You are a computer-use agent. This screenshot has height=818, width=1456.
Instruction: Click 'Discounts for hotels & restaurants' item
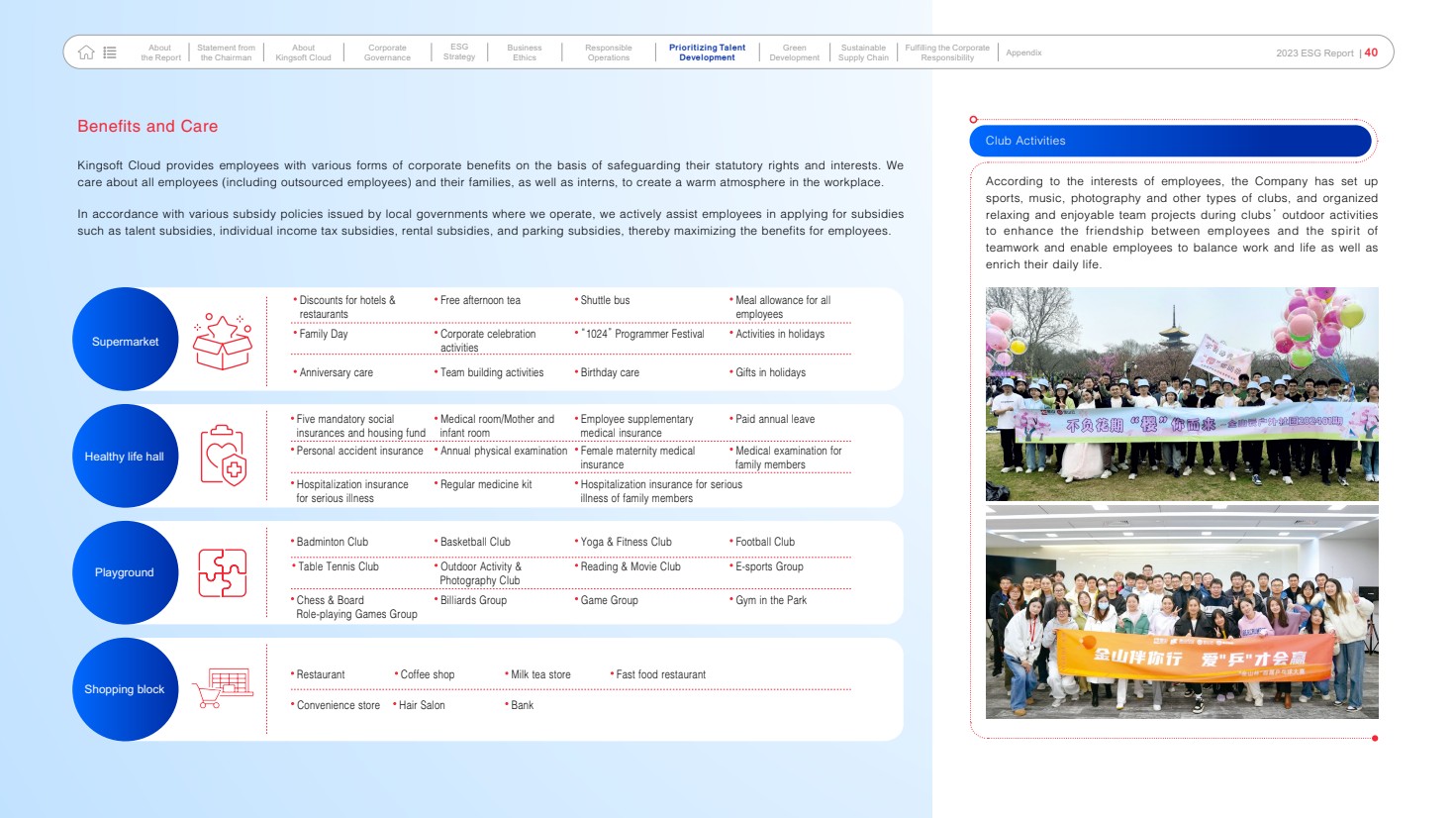click(347, 307)
